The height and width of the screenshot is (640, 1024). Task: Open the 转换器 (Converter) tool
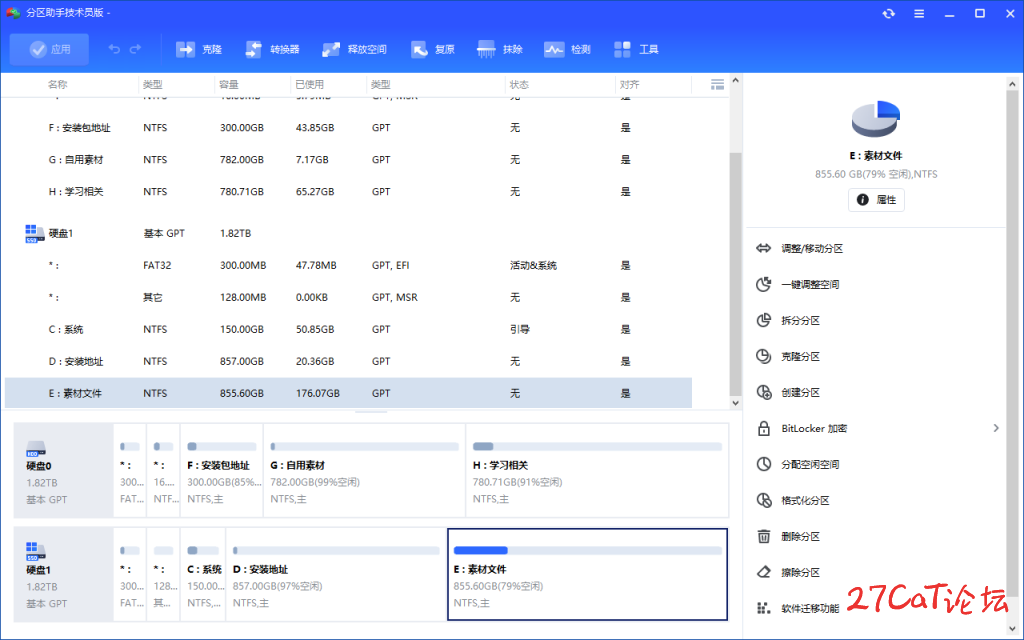[254, 49]
